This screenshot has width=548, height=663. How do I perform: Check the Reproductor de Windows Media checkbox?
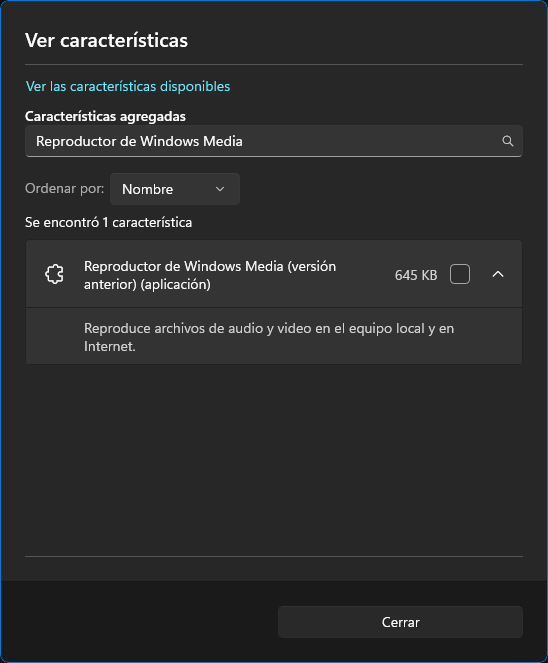pos(460,274)
